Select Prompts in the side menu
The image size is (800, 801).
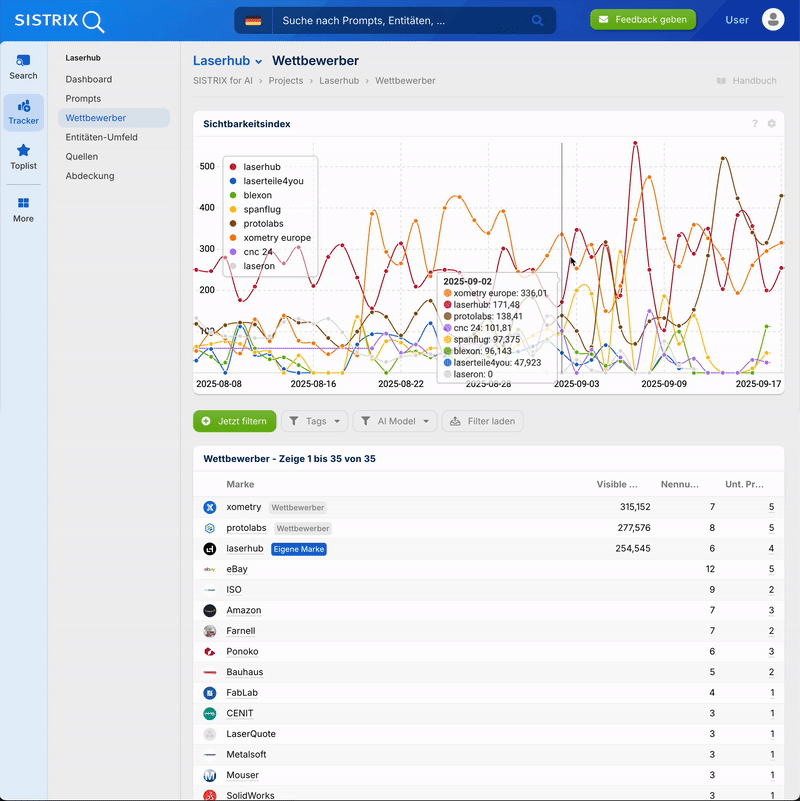[x=83, y=99]
